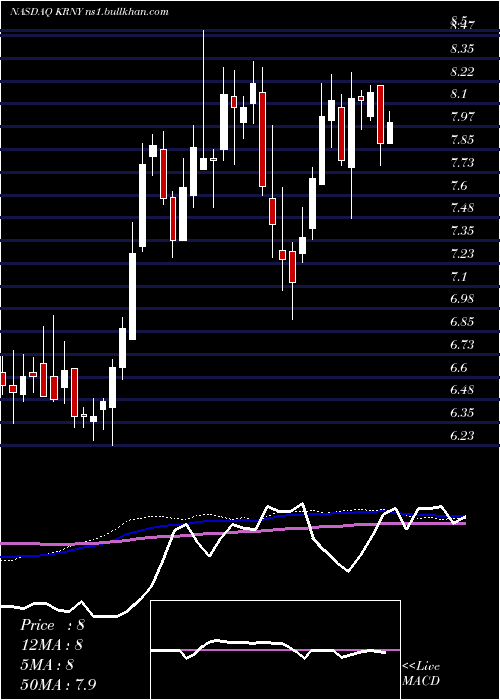Click the 6.35 price axis label
500x700 pixels.
coord(462,413)
